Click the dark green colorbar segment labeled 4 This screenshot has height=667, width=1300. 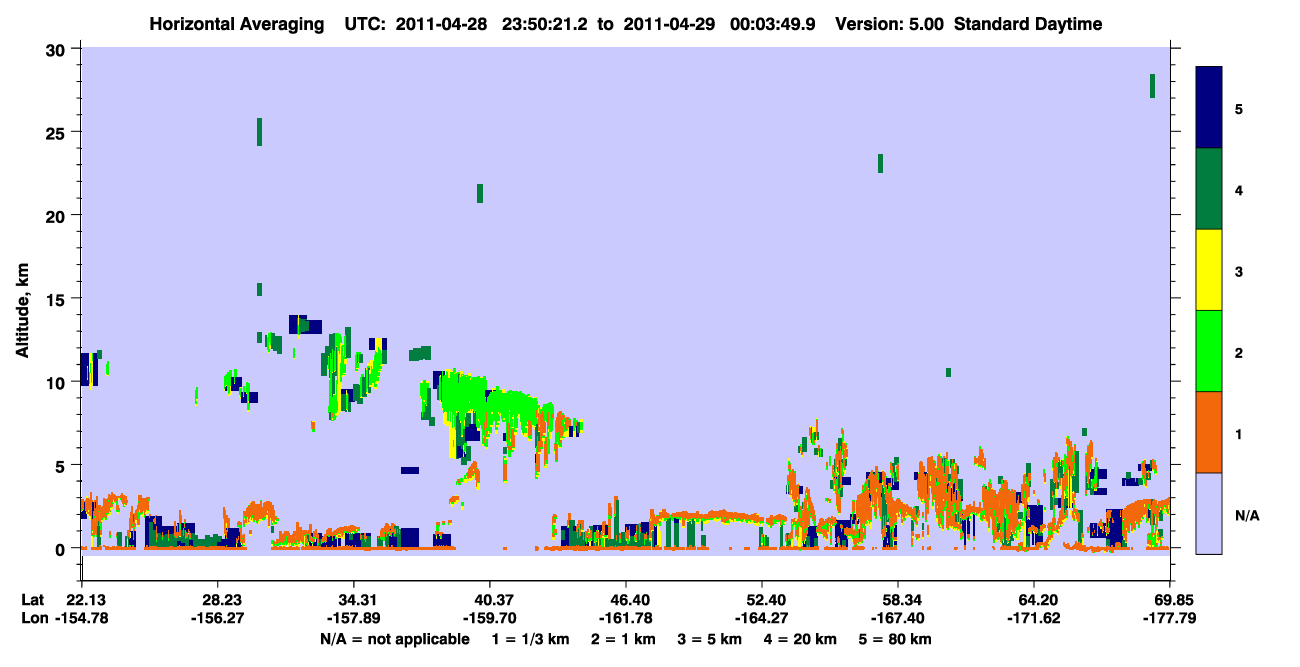[1210, 189]
